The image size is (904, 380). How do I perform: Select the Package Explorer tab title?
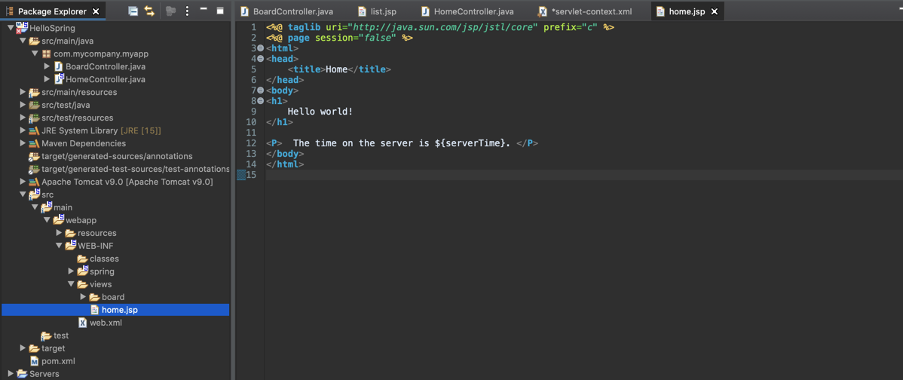tap(52, 12)
